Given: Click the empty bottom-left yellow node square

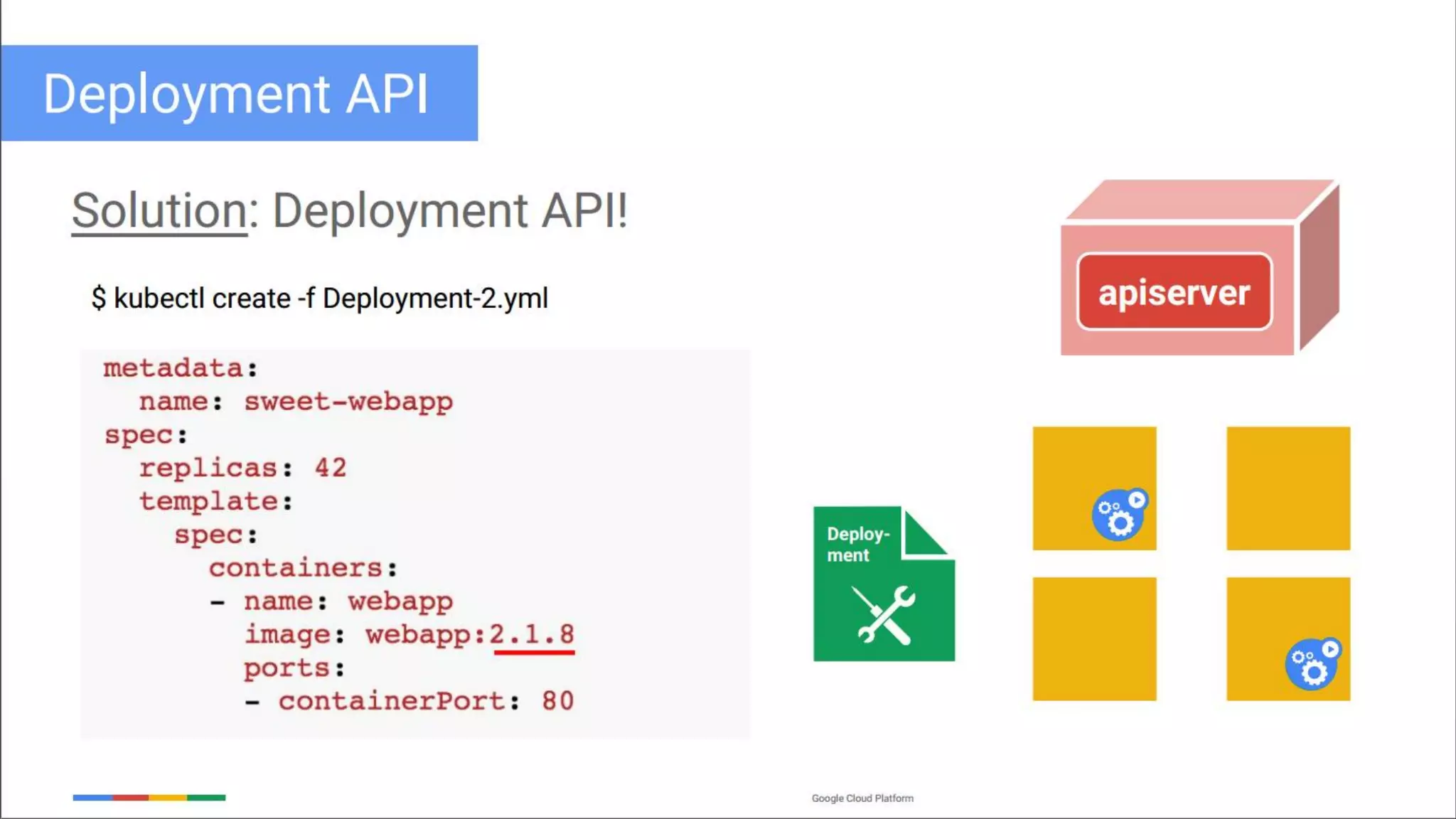Looking at the screenshot, I should tap(1094, 638).
